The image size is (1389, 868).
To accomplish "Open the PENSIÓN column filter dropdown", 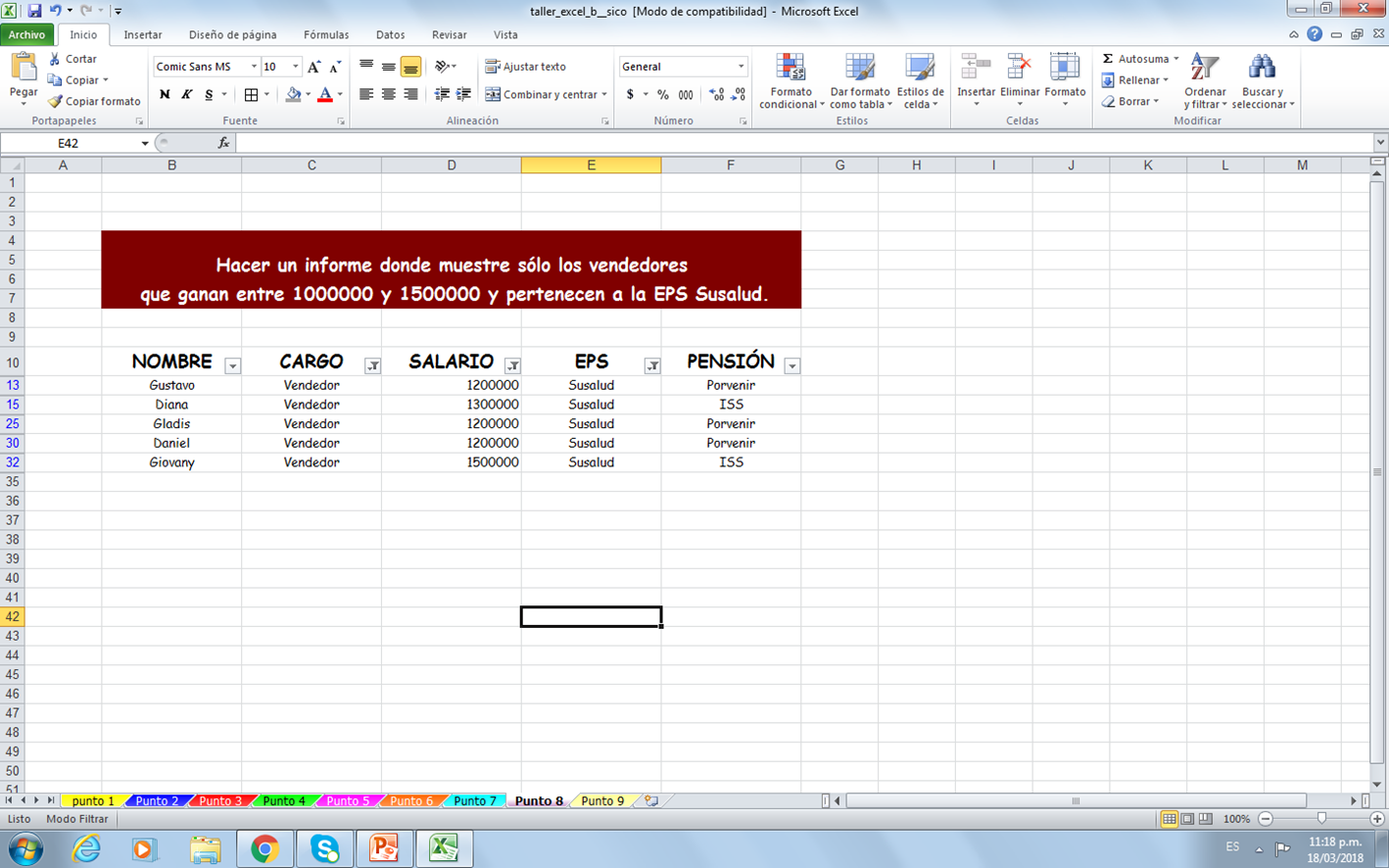I will point(792,365).
